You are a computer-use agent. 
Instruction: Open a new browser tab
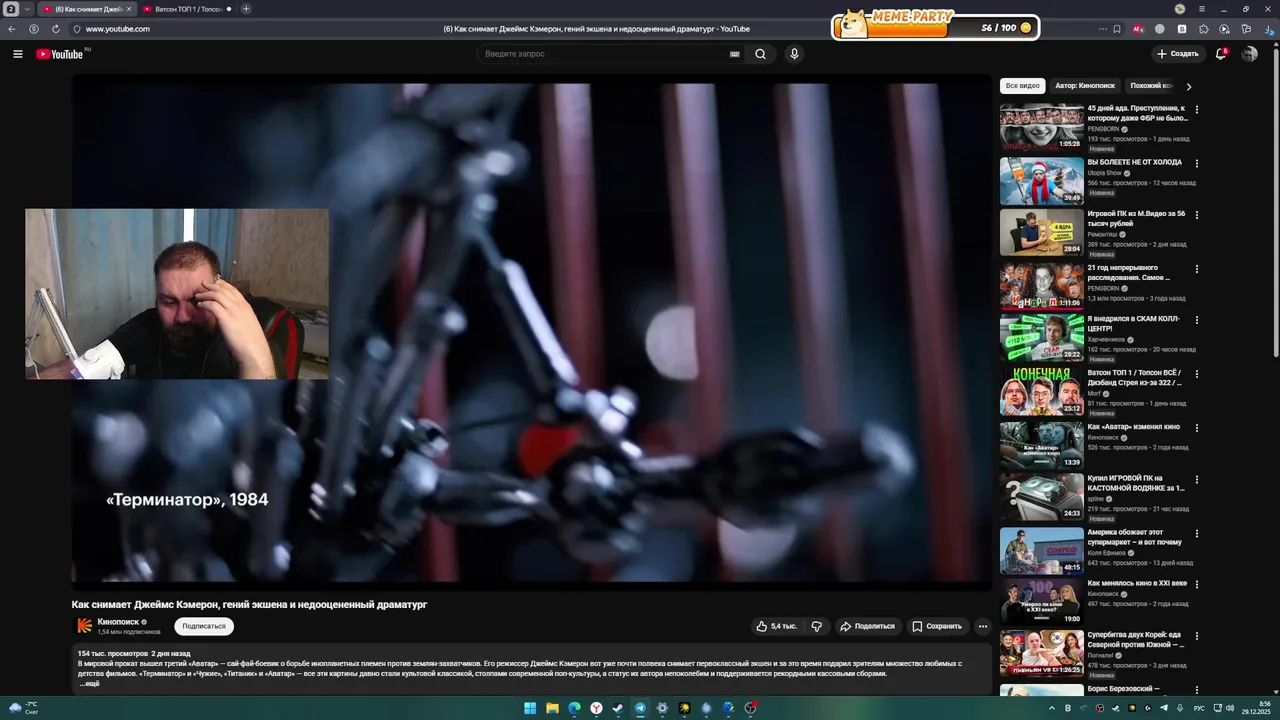[246, 9]
